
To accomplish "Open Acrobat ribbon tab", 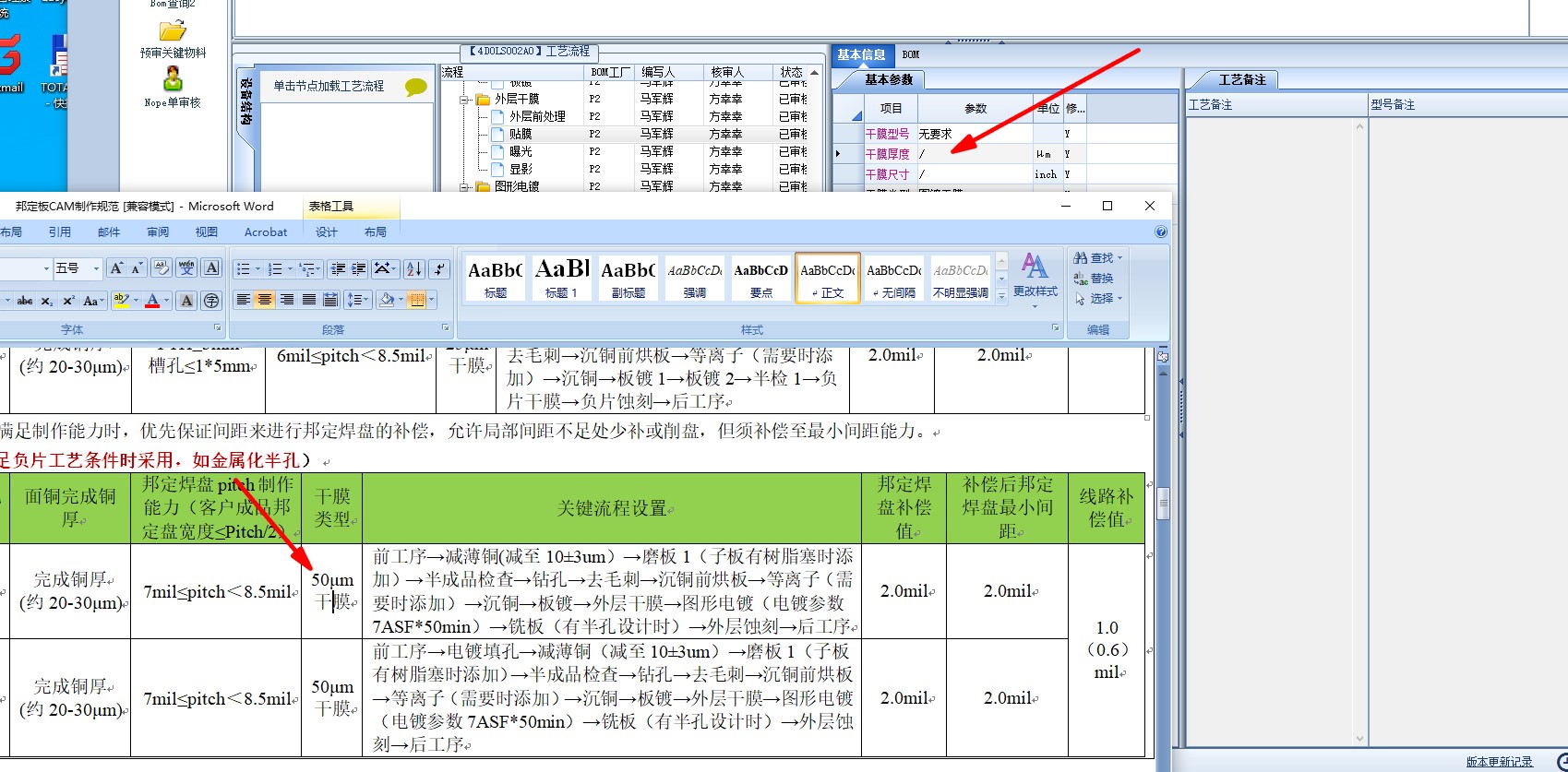I will [266, 232].
